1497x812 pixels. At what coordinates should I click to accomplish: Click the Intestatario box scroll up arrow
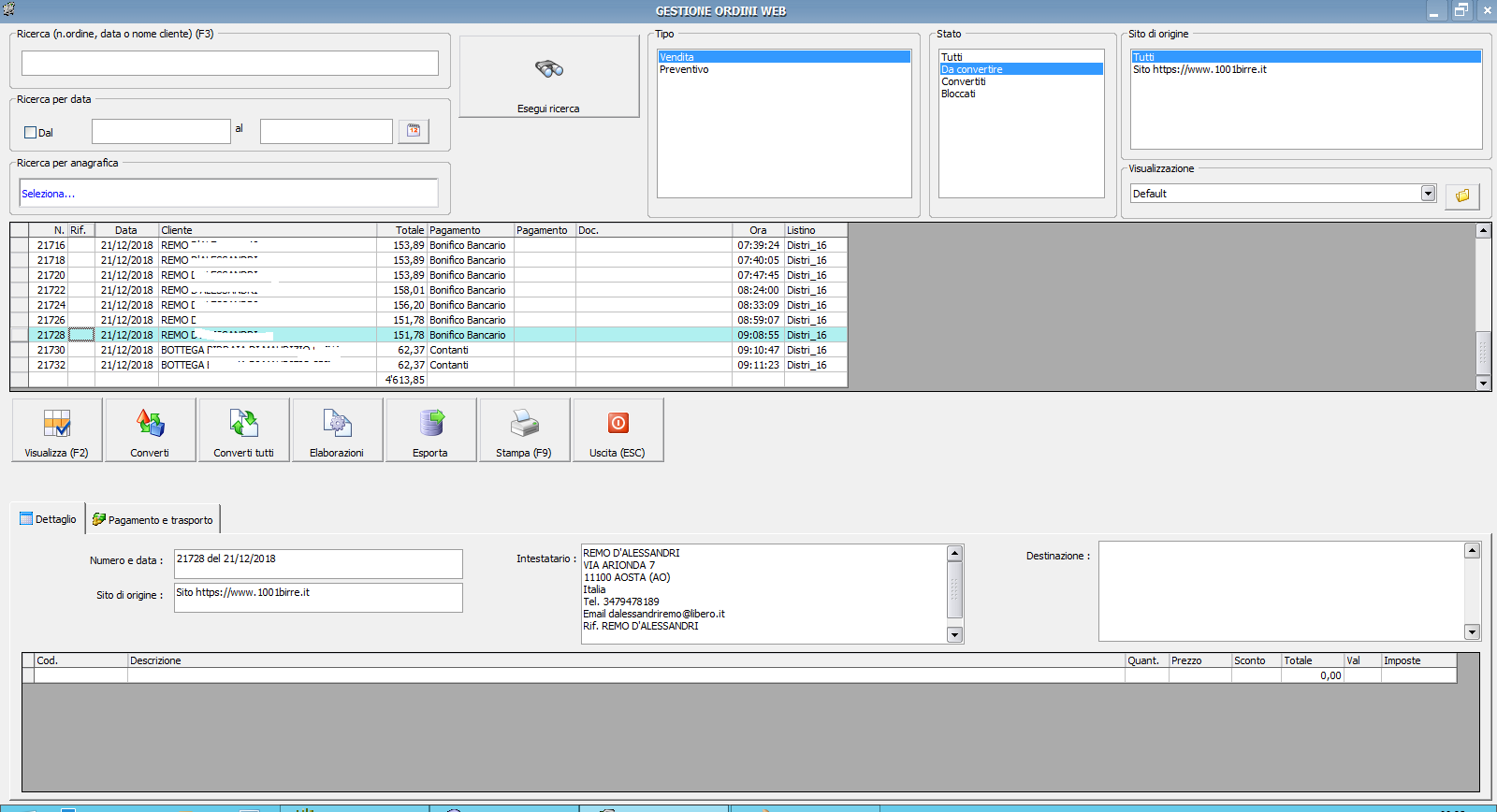click(x=954, y=553)
